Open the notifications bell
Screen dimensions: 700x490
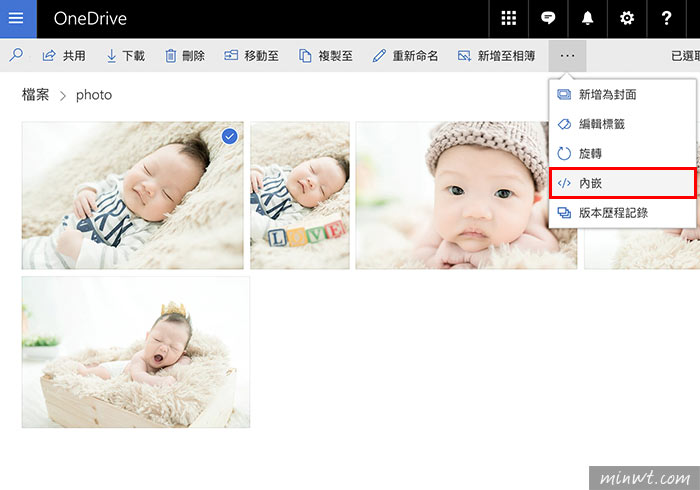587,18
